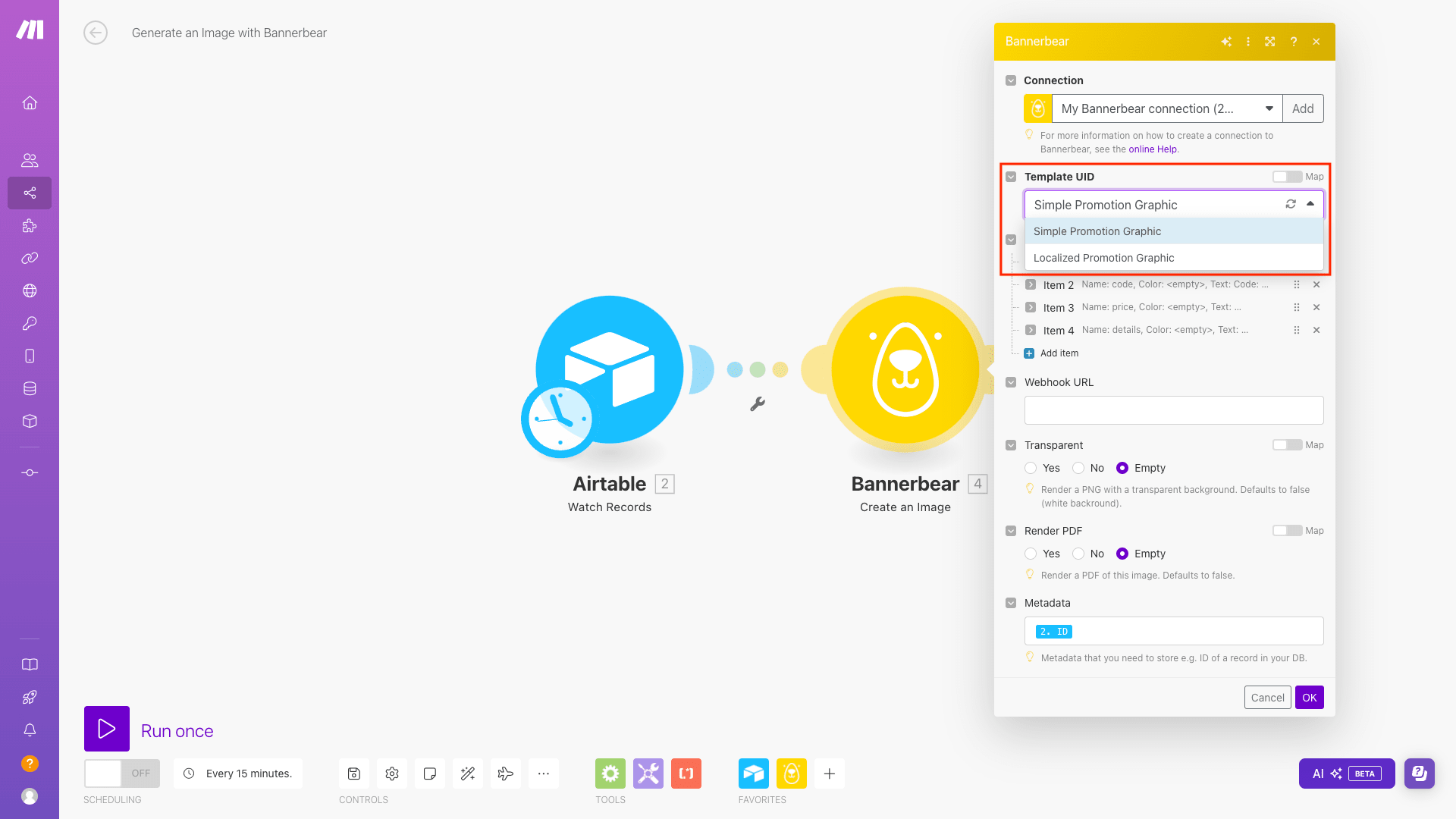Open the Flow control tool
1456x819 pixels.
tap(610, 773)
